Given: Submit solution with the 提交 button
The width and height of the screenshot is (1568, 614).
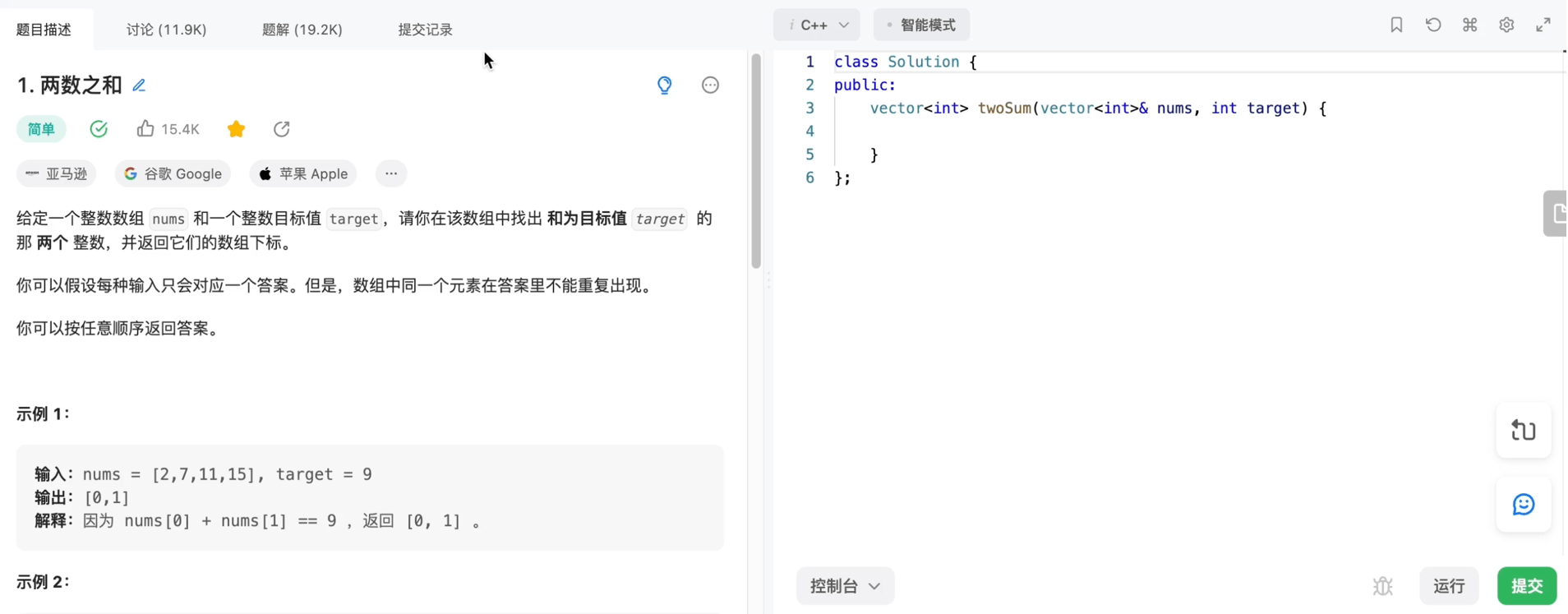Looking at the screenshot, I should click(1527, 586).
